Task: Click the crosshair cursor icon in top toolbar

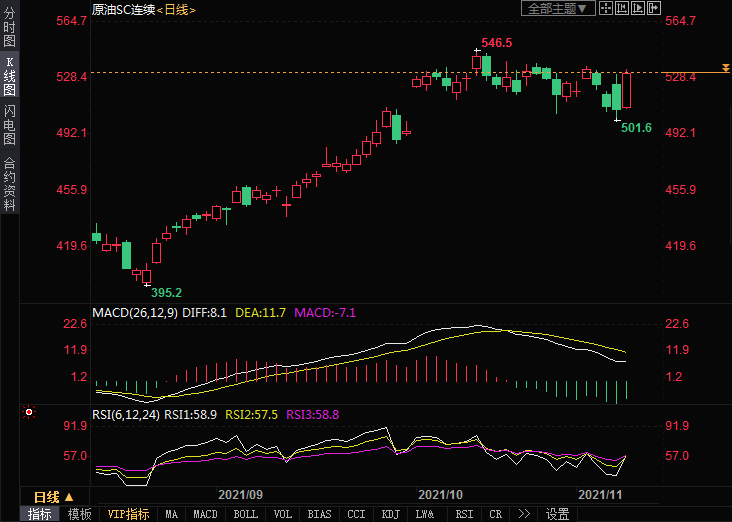Action: coord(606,8)
